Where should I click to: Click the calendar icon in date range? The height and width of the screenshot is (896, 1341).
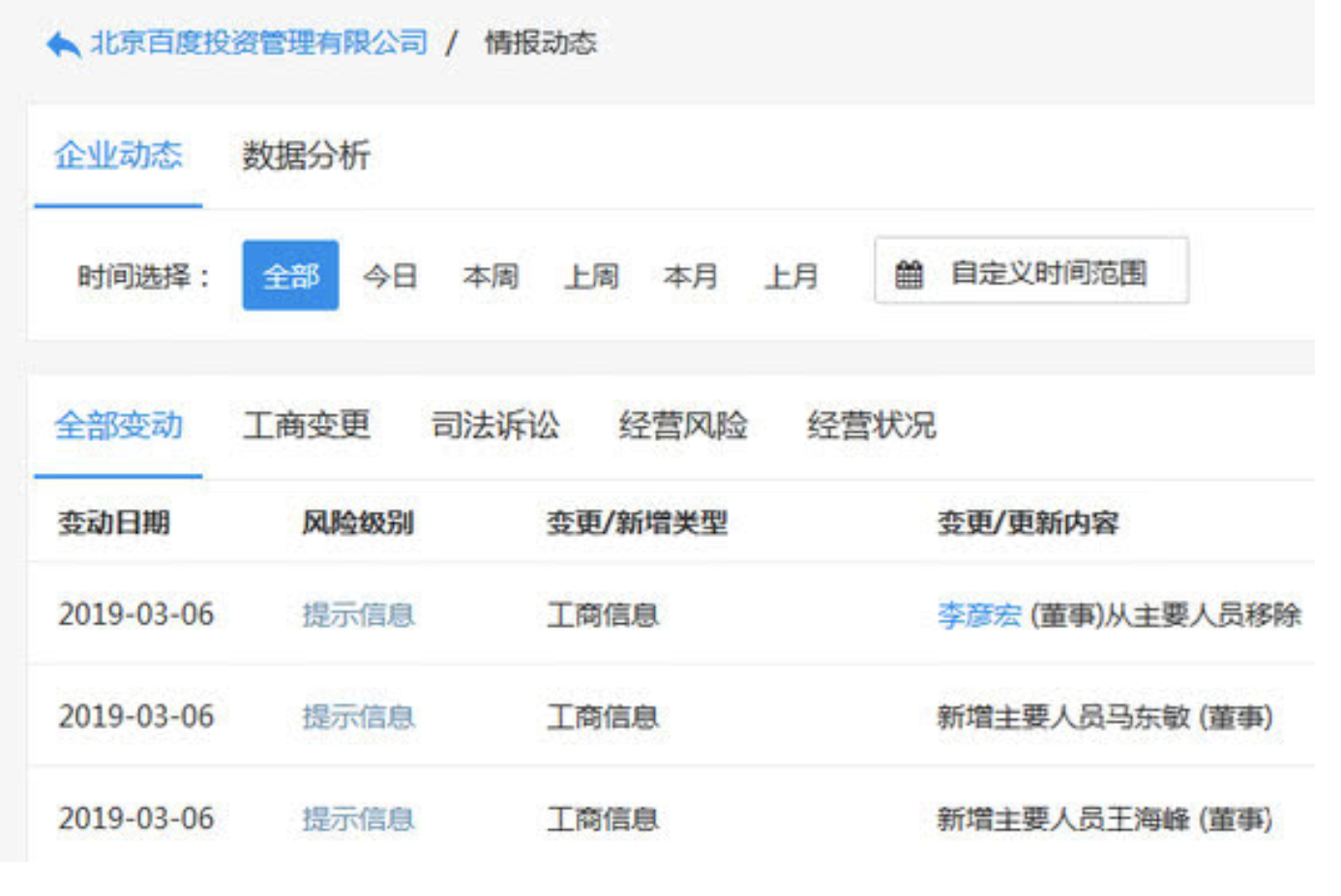[x=909, y=275]
